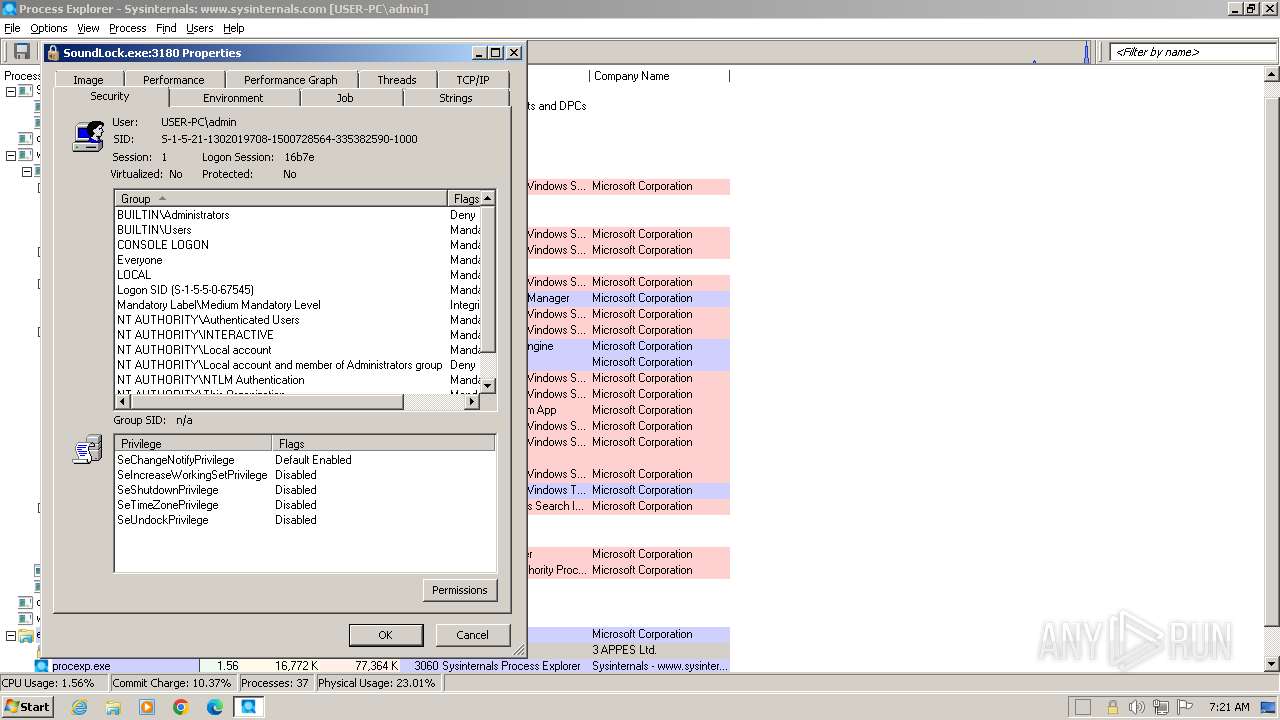Select BUILTIN\Administrators group row
This screenshot has width=1280, height=720.
(x=297, y=215)
